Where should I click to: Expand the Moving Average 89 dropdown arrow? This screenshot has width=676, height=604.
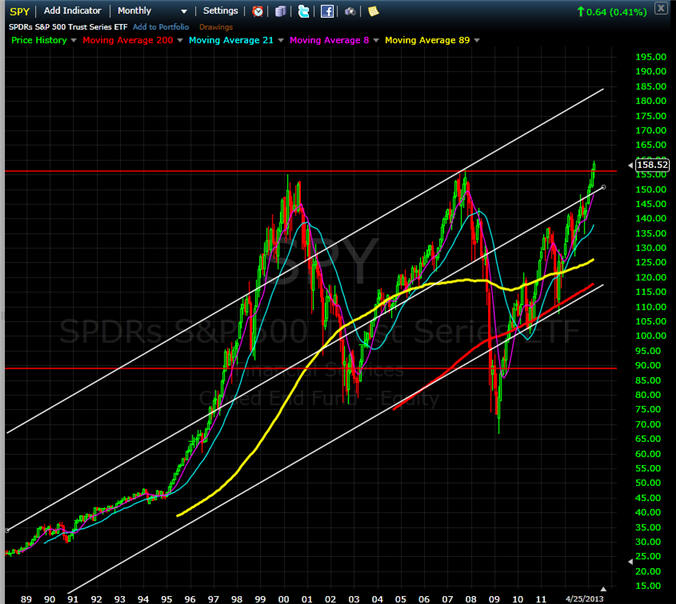coord(477,40)
